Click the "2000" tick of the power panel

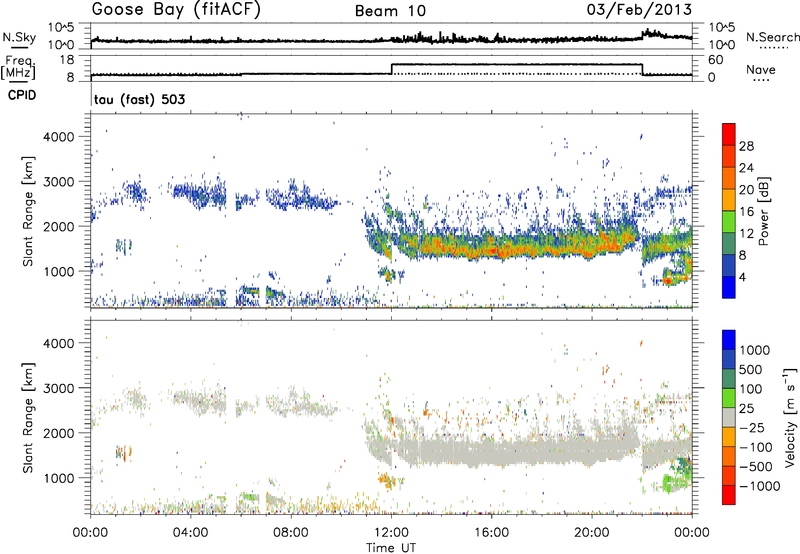(x=58, y=226)
